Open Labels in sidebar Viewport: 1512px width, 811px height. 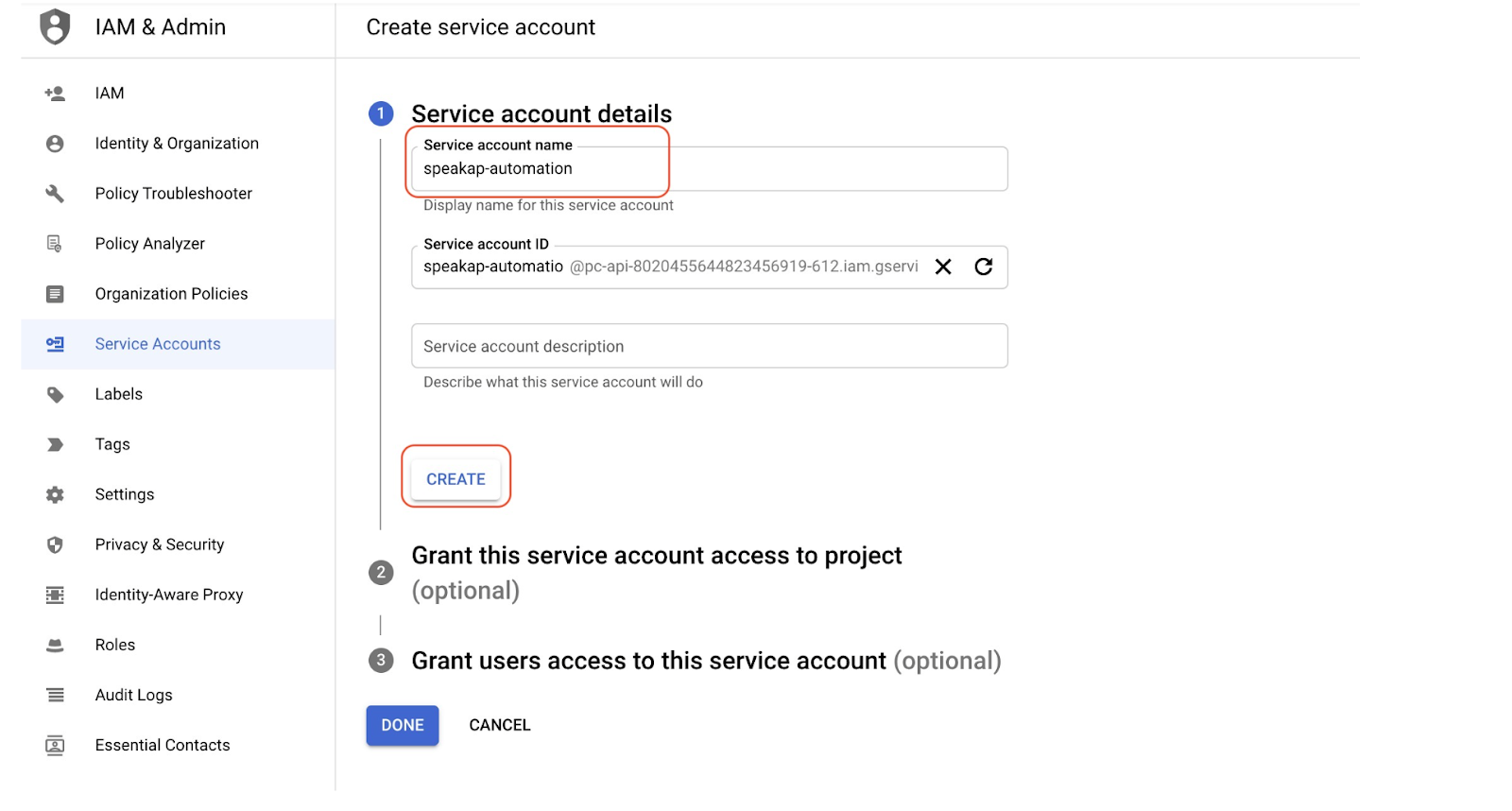[x=178, y=394]
